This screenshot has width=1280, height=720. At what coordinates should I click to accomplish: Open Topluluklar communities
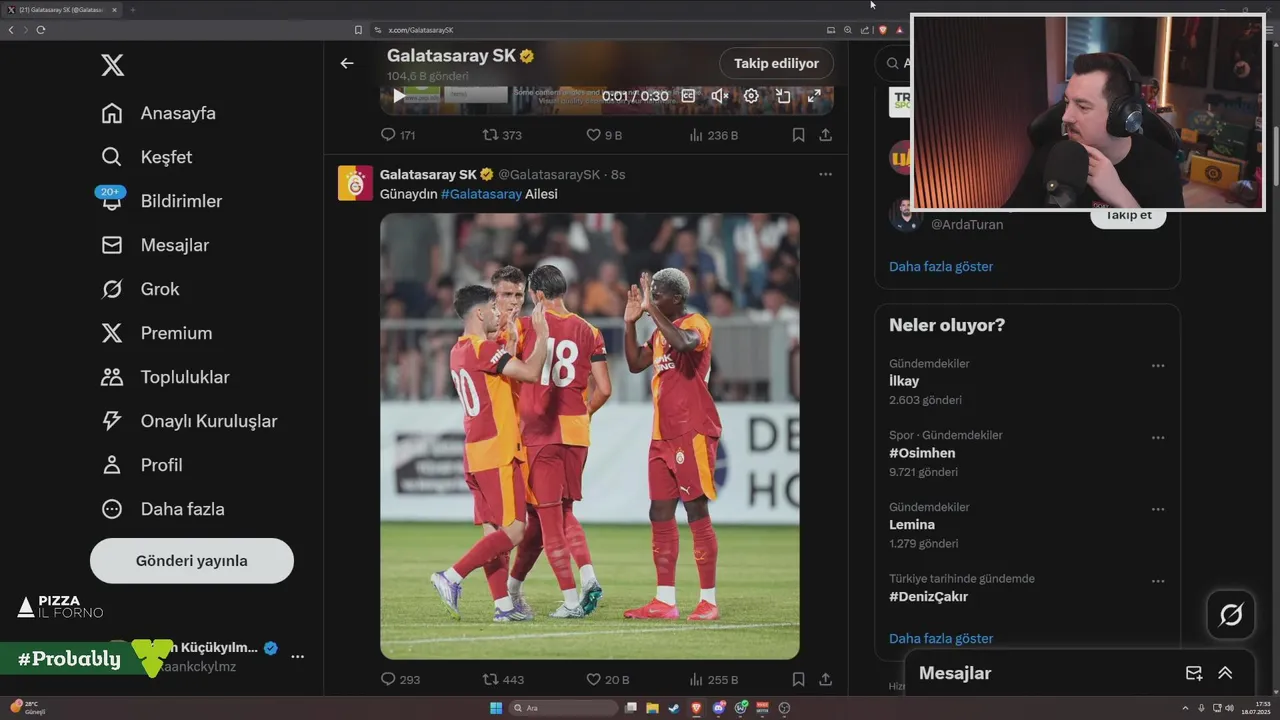[165, 377]
